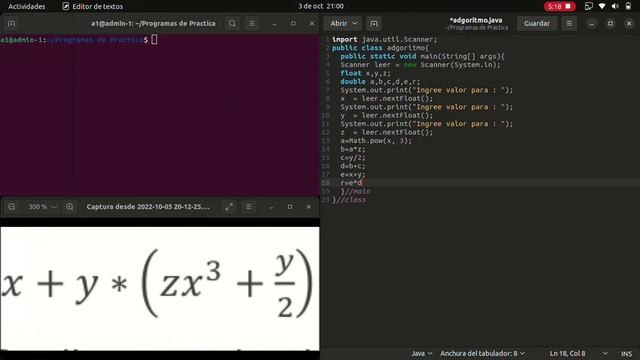Click line 'float x,y,z;'
Screen dimensions: 640x360
(365, 73)
